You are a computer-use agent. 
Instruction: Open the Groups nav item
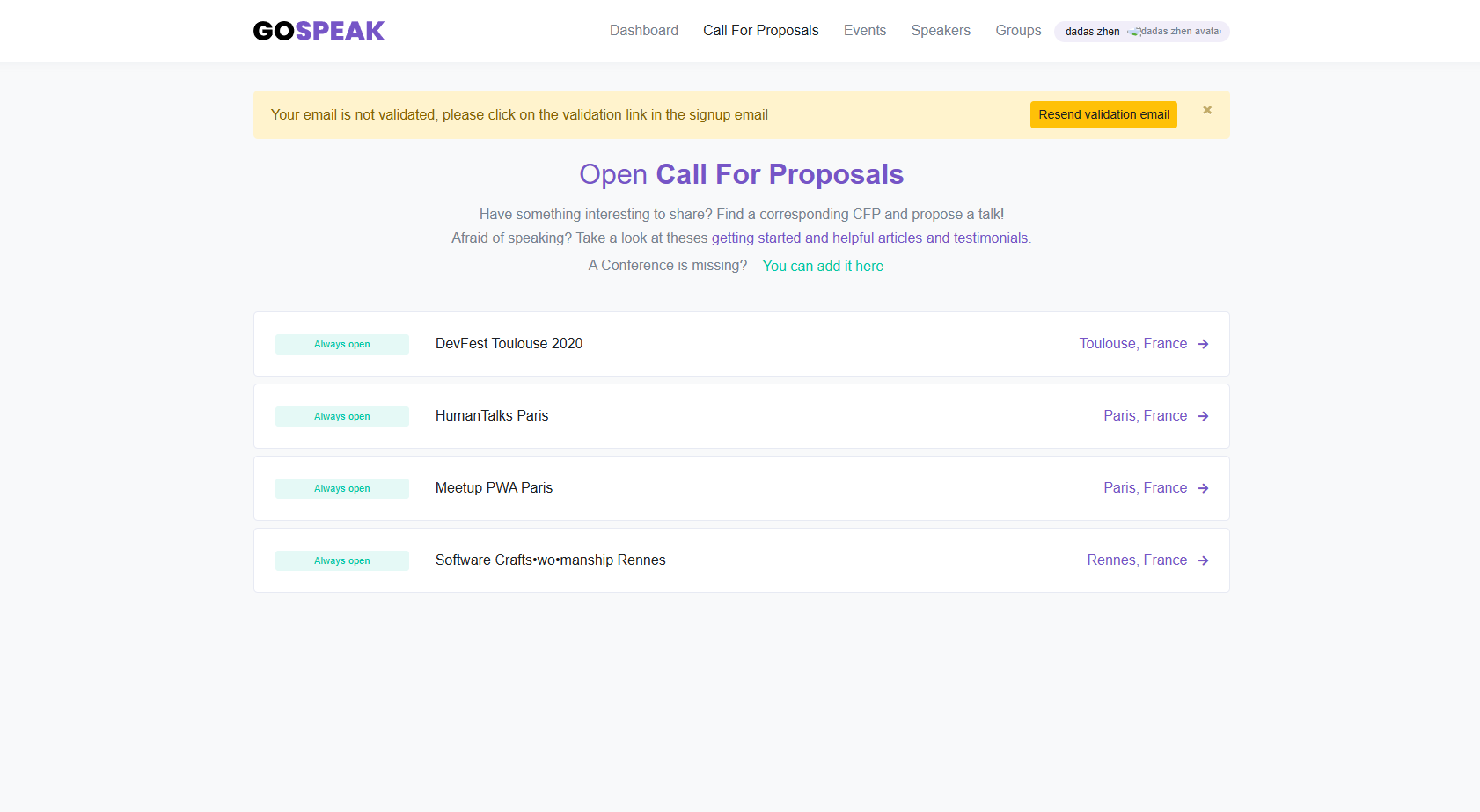coord(1018,30)
